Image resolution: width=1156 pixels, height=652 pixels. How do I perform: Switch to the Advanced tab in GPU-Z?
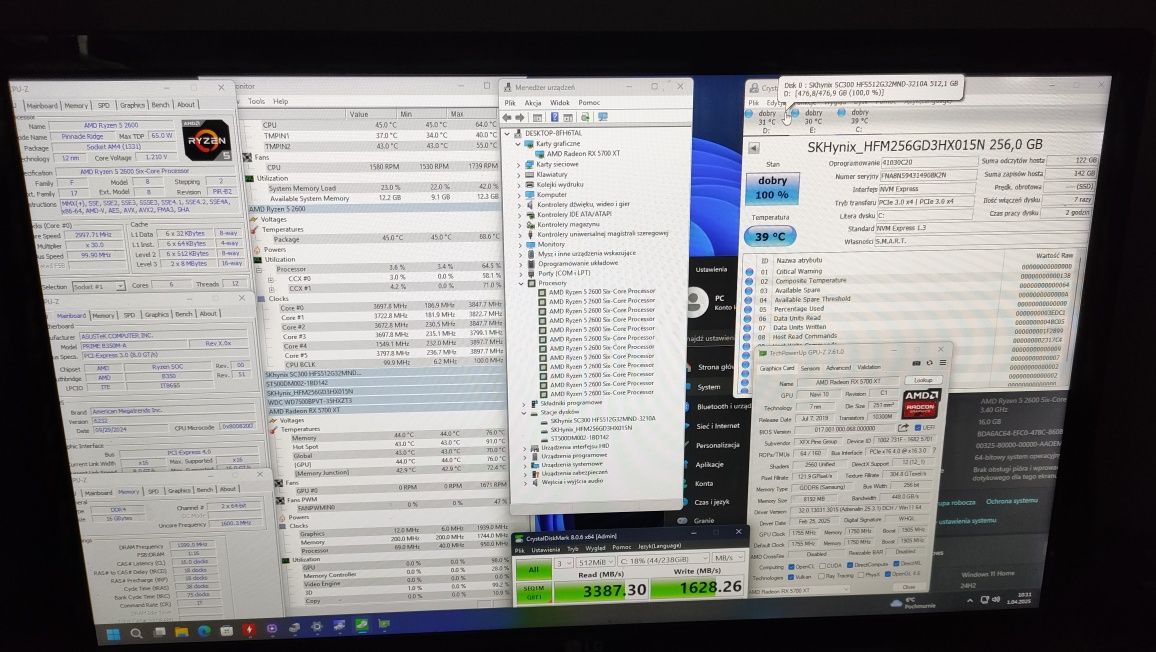[x=838, y=367]
